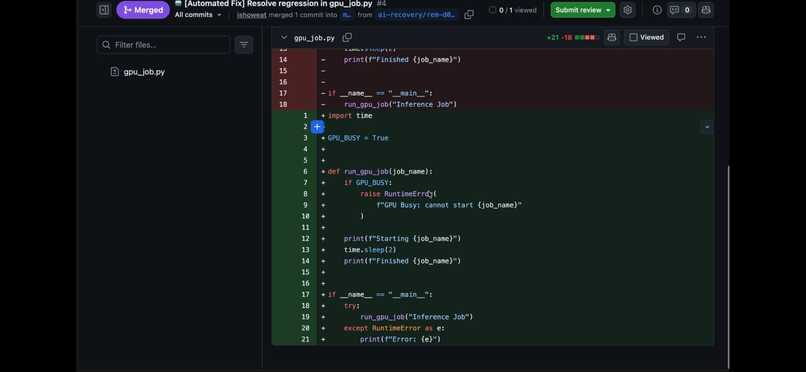Comment on the gpu_job.py file
The width and height of the screenshot is (806, 372).
tap(681, 38)
